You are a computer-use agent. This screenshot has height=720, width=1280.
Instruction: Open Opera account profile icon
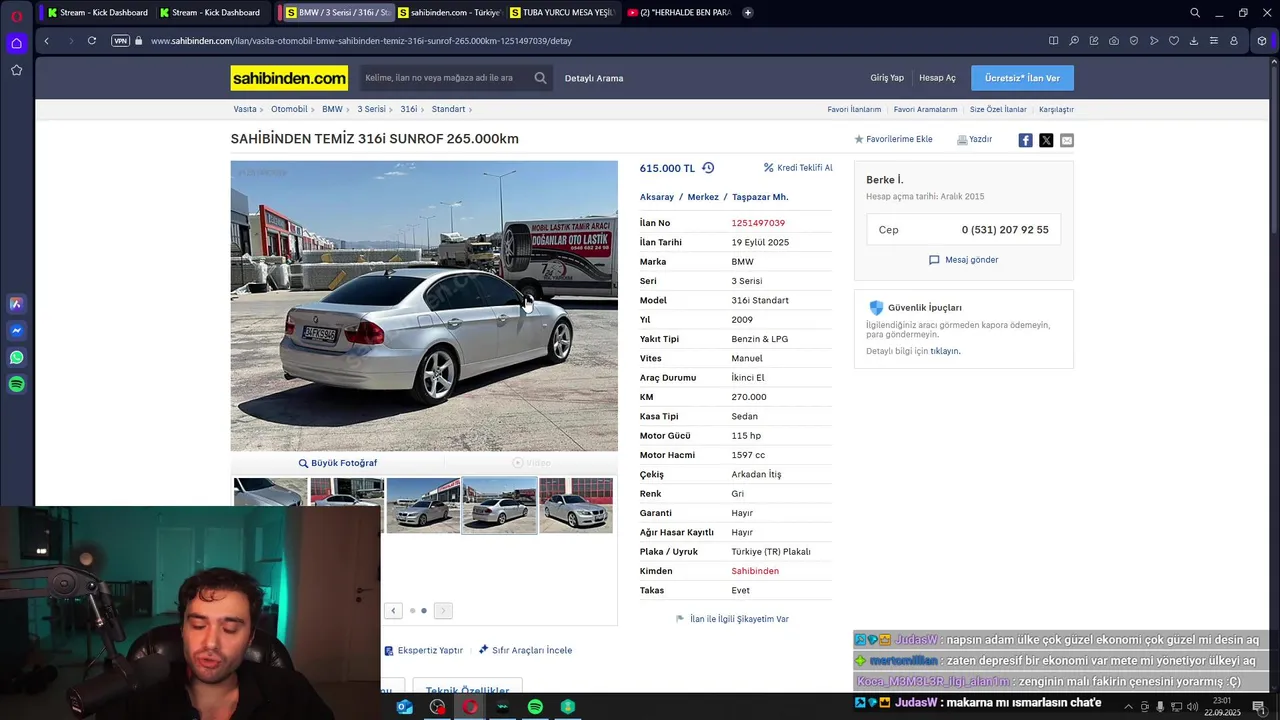pos(1234,41)
